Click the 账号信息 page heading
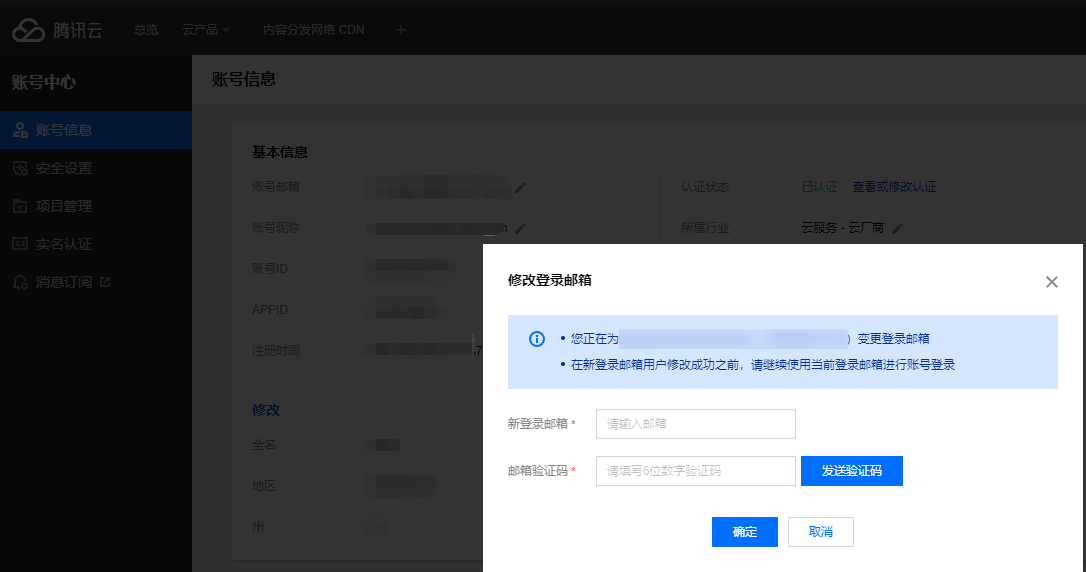The height and width of the screenshot is (572, 1086). tap(244, 80)
